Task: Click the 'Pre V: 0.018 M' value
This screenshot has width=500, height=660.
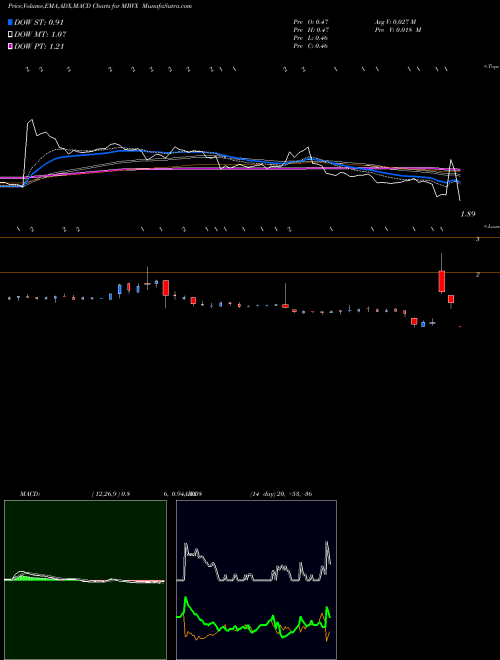Action: pyautogui.click(x=398, y=30)
